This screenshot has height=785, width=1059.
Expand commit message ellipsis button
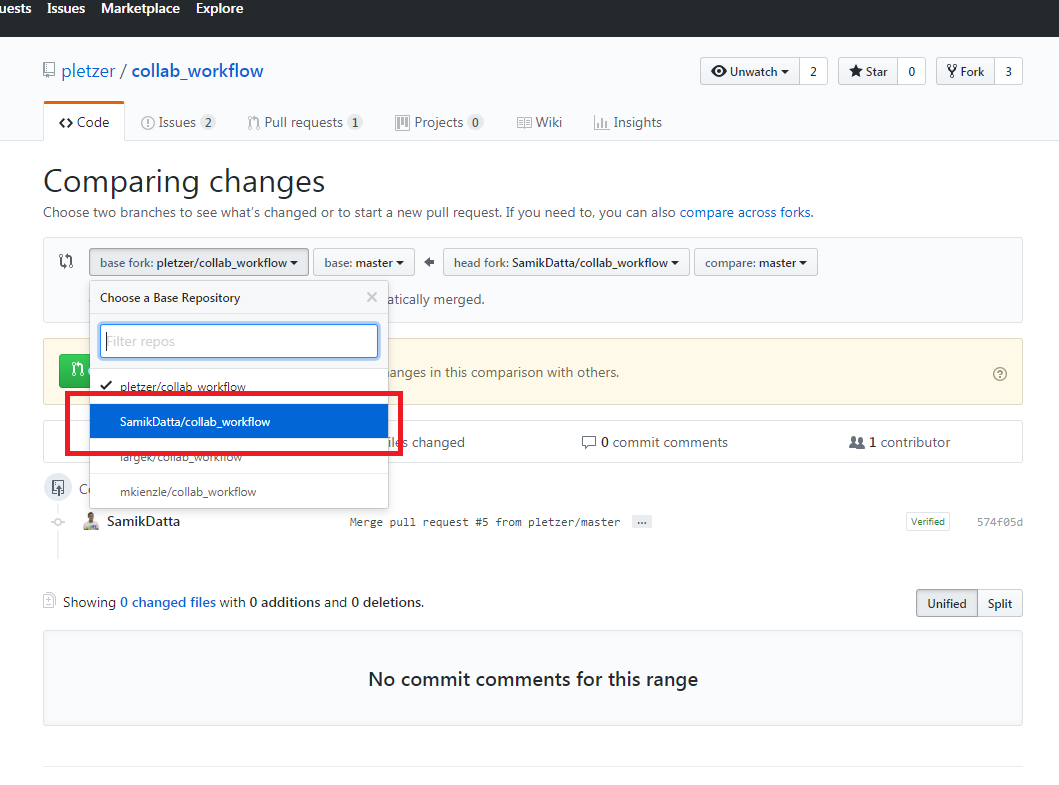(642, 522)
